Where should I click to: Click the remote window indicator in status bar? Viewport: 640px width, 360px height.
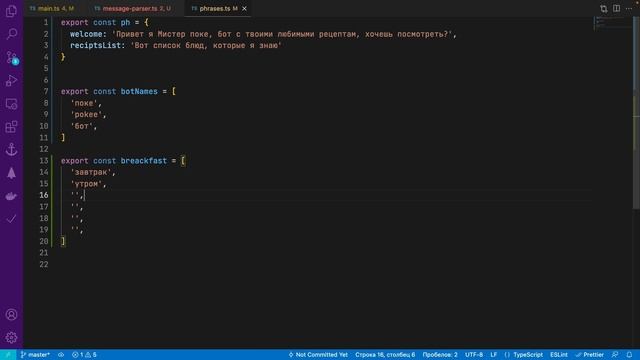pos(8,355)
